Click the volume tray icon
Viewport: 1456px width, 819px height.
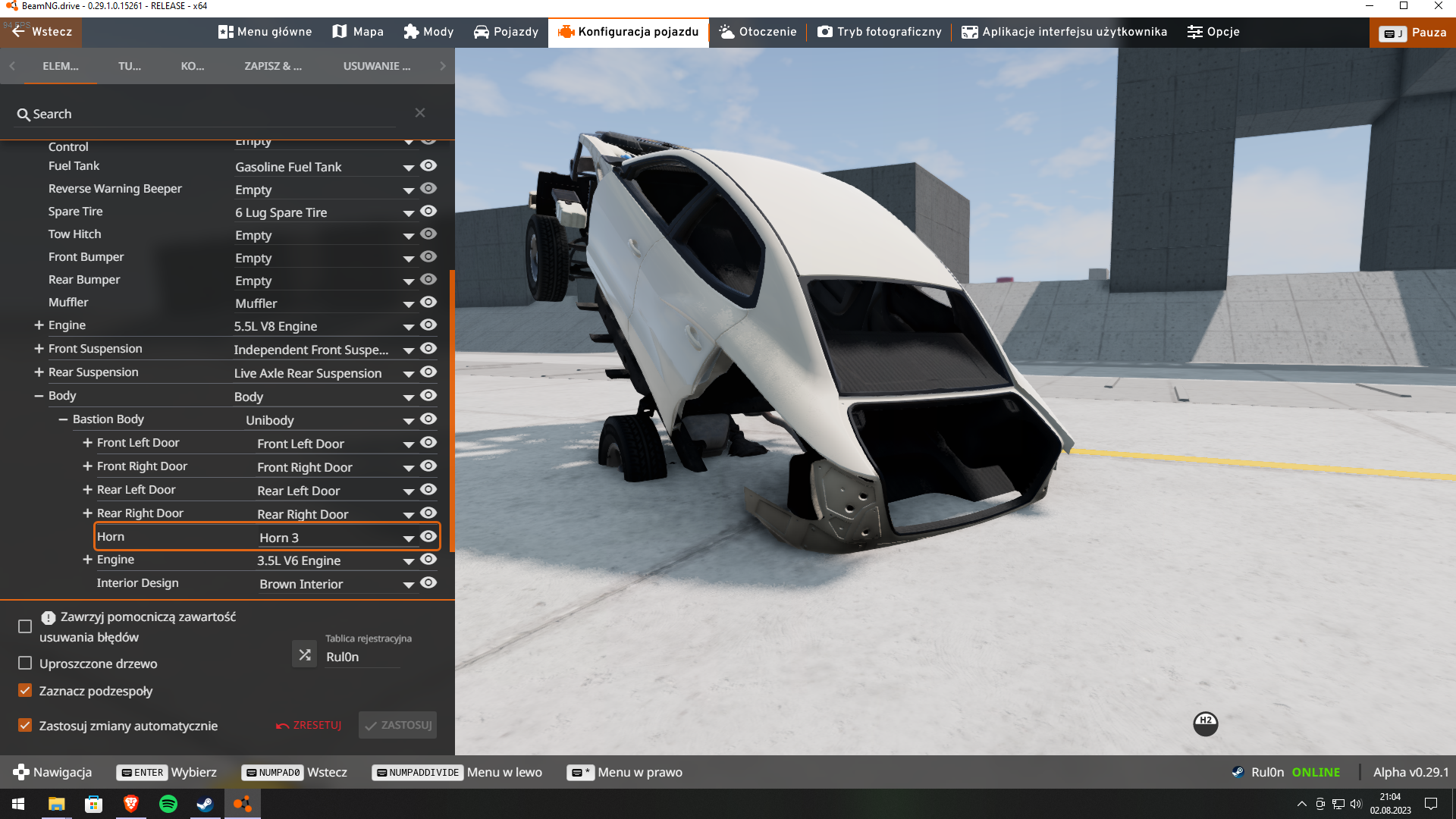[1356, 804]
